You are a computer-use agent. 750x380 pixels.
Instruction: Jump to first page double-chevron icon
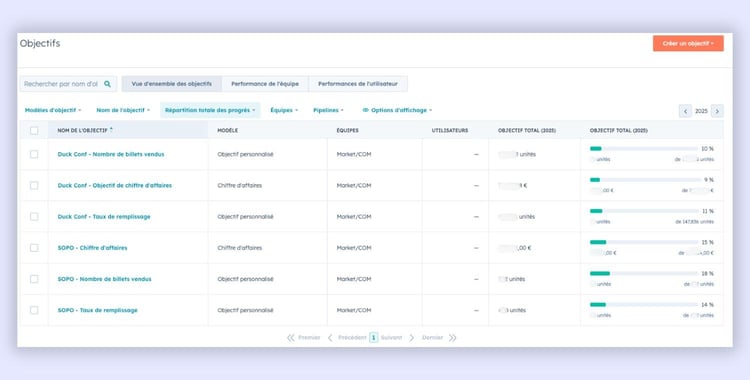(290, 338)
